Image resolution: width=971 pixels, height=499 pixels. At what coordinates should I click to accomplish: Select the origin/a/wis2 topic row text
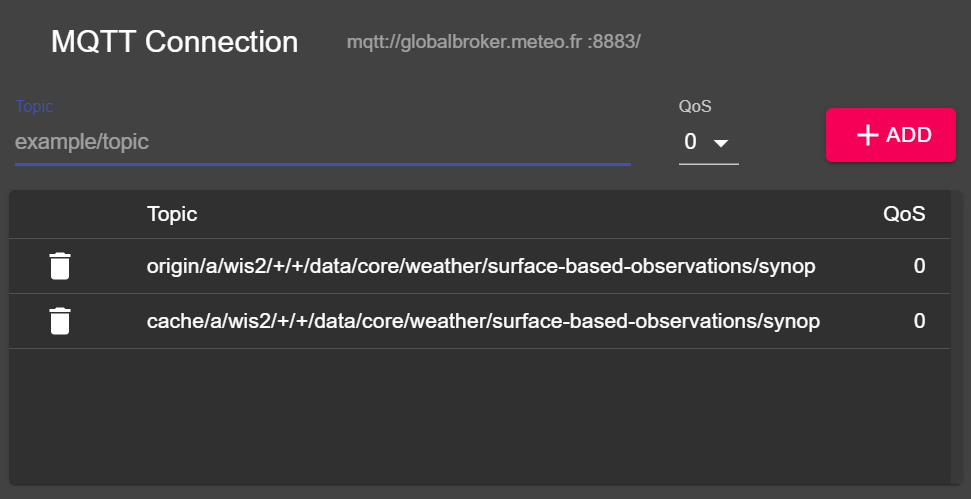(x=481, y=266)
